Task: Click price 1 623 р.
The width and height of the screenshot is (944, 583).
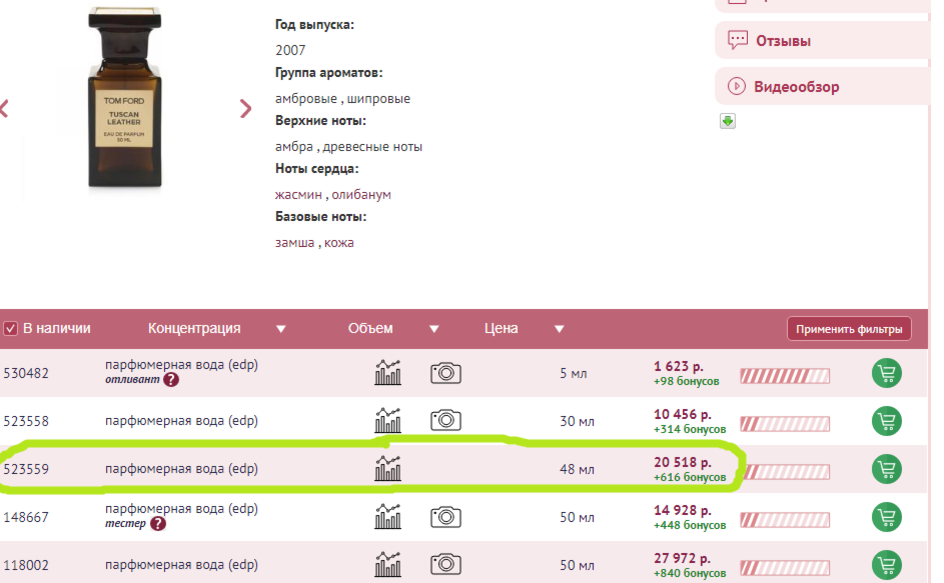Action: pos(678,366)
